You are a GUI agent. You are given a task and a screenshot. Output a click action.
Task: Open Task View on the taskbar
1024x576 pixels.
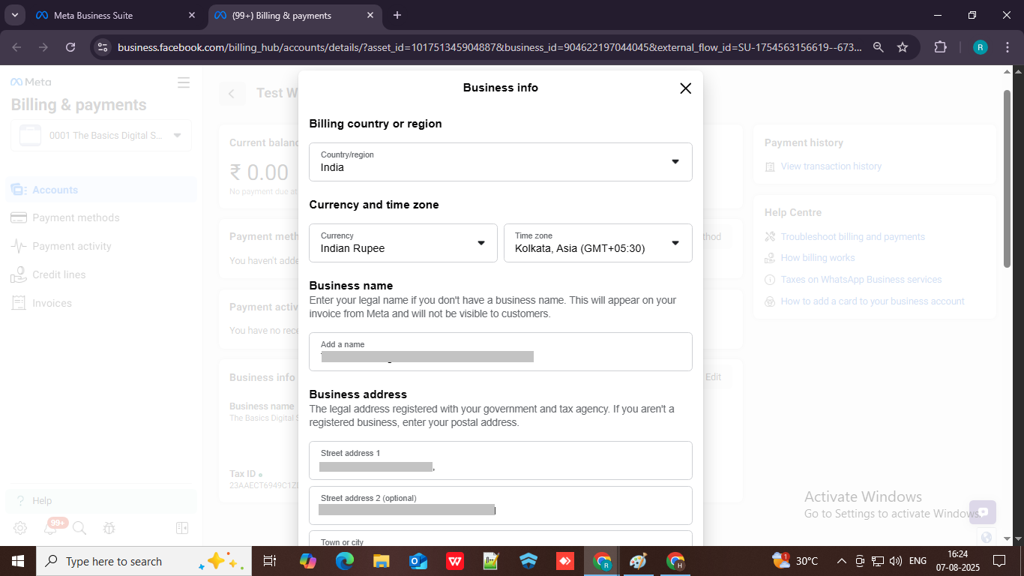[269, 561]
